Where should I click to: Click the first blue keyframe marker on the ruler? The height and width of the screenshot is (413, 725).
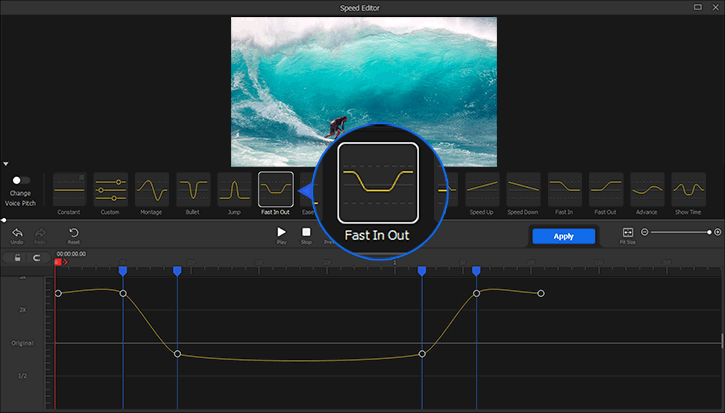point(123,271)
